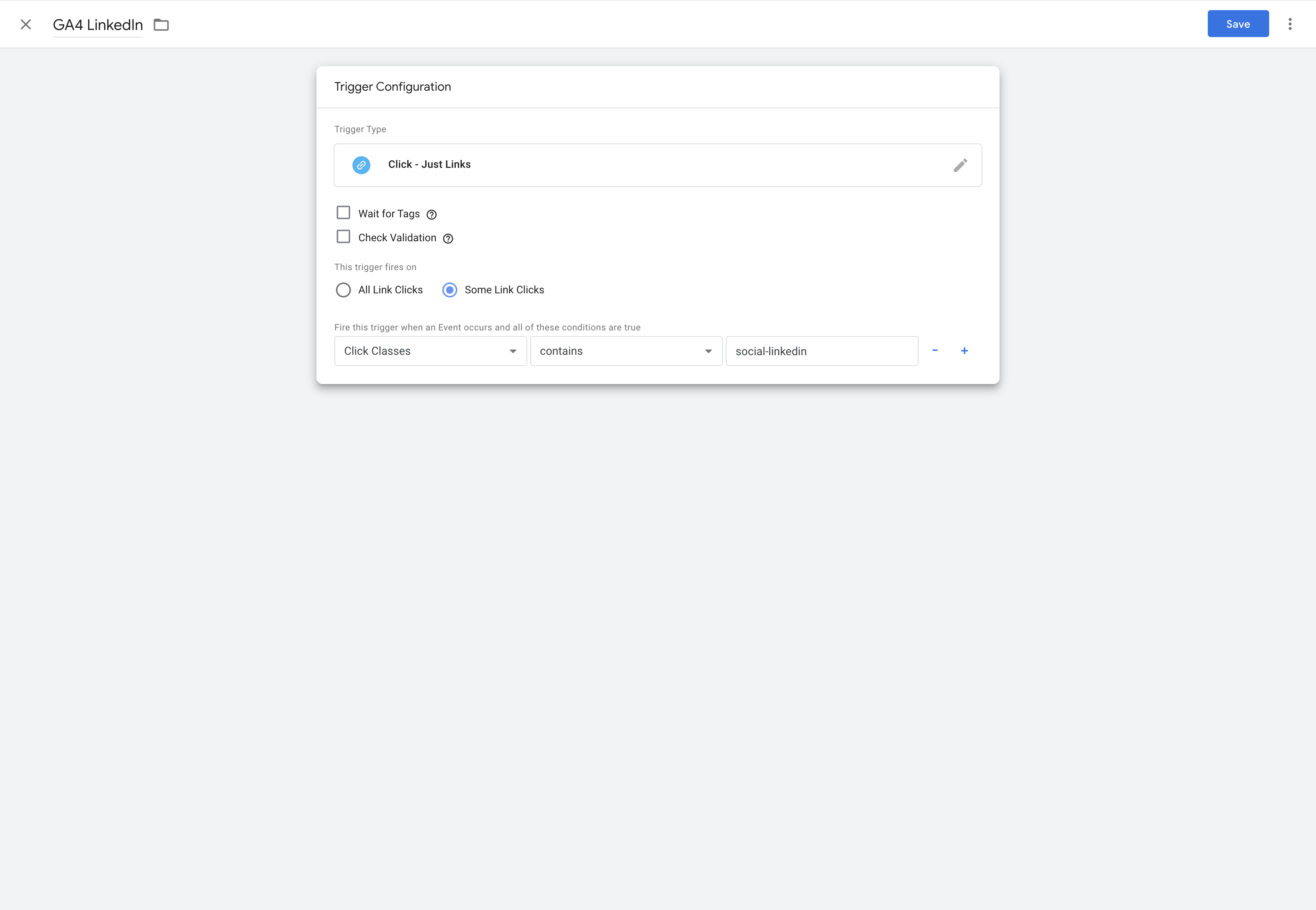Open the help icon beside Check Validation
The height and width of the screenshot is (910, 1316).
coord(448,238)
